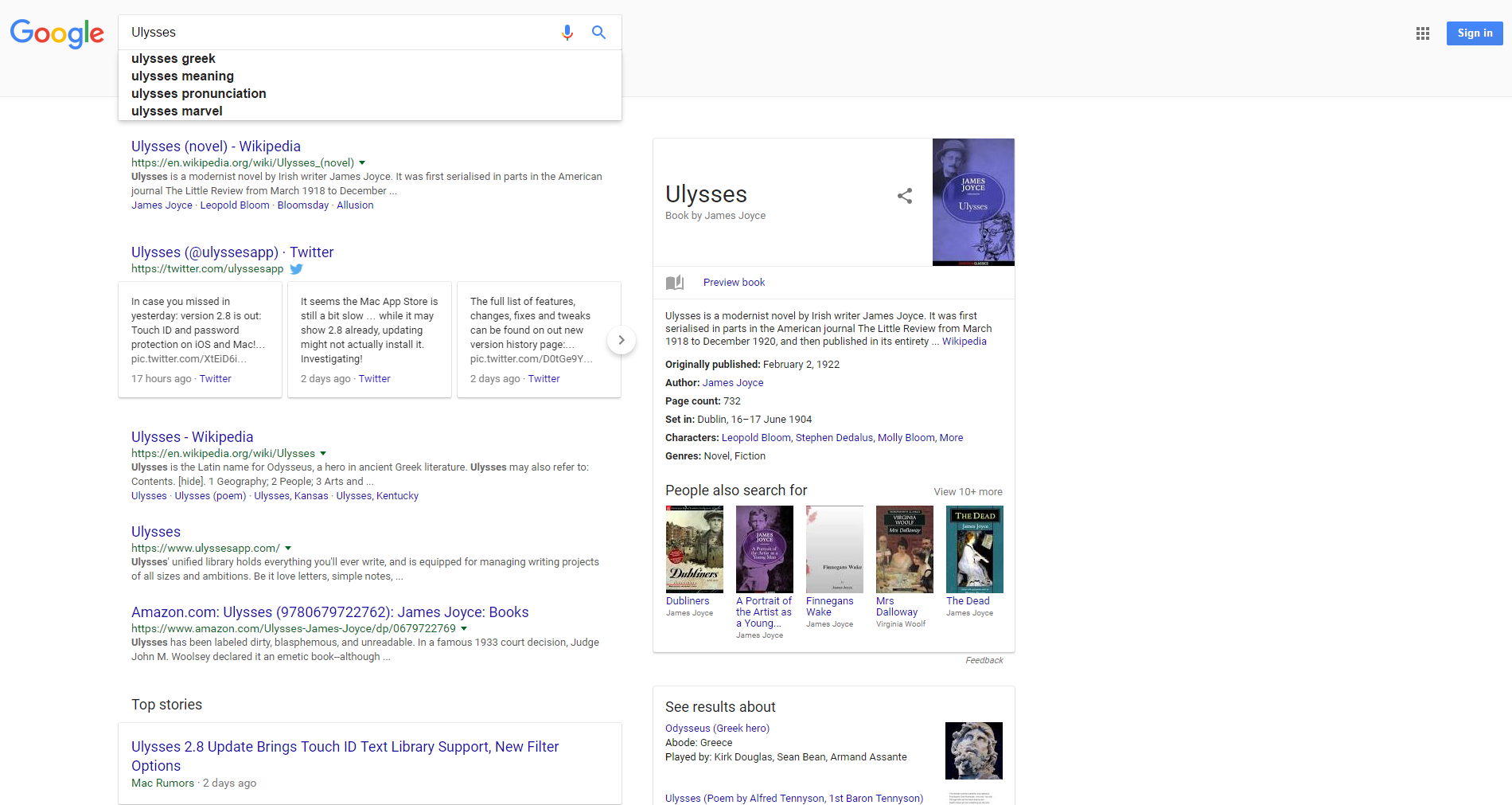This screenshot has width=1512, height=805.
Task: Open the Google apps grid
Action: (x=1423, y=33)
